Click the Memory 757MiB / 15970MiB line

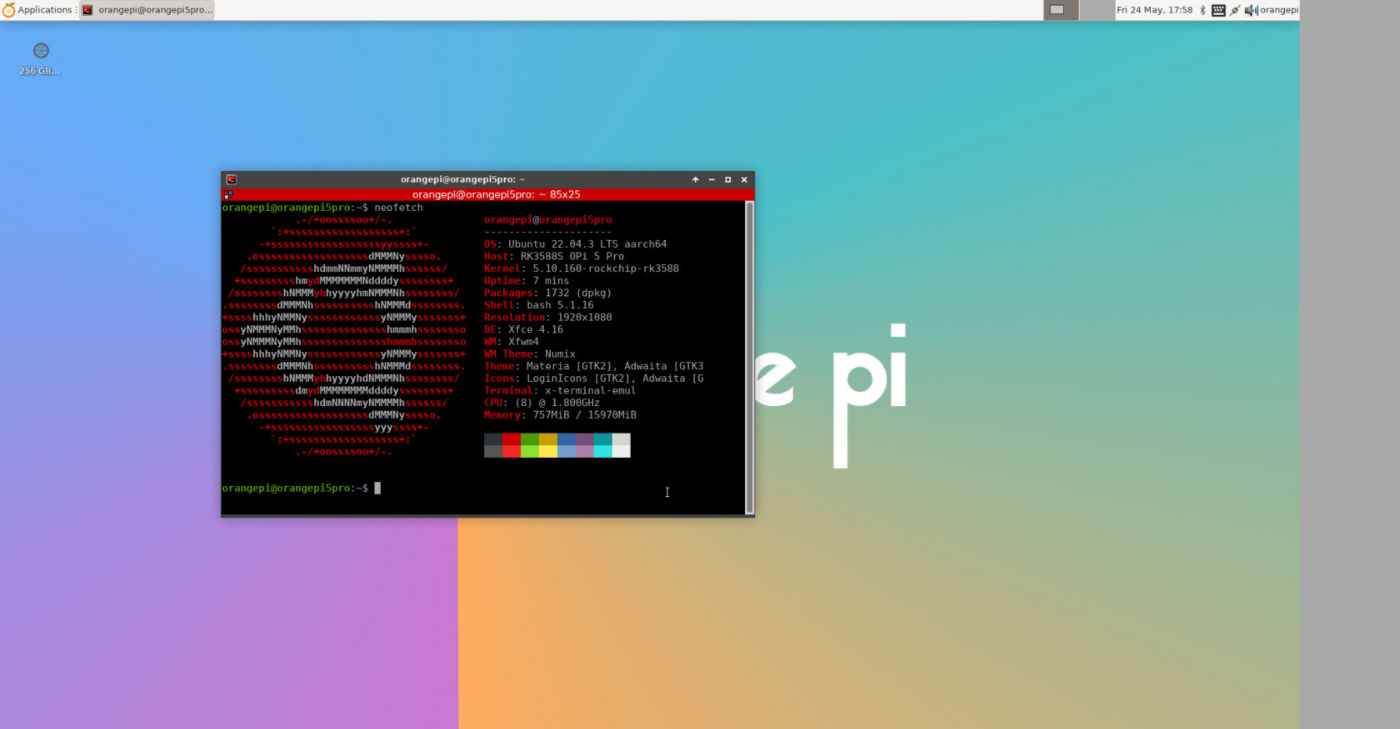click(x=560, y=415)
